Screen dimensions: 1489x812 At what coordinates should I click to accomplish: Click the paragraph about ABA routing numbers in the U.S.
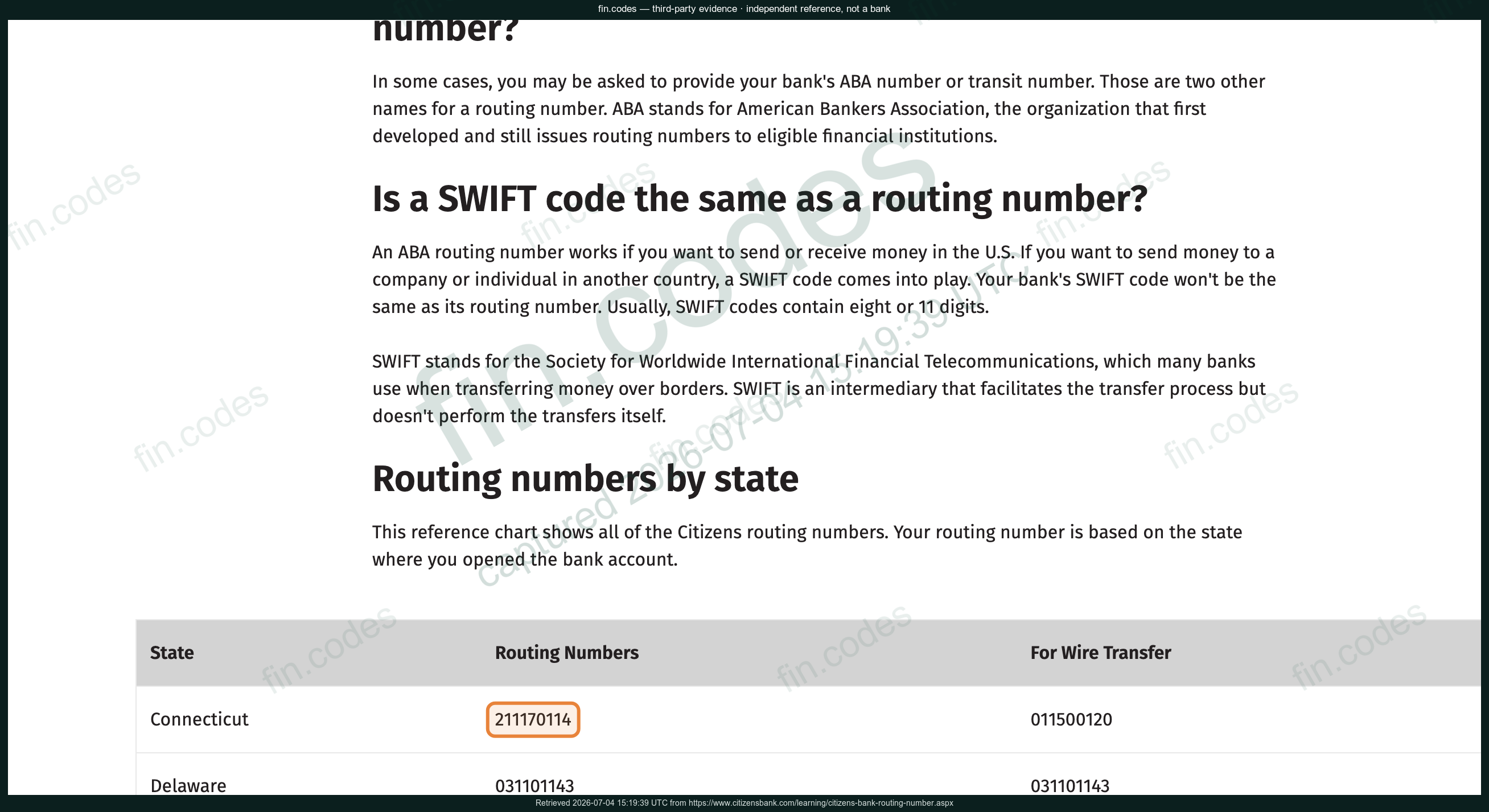click(x=824, y=279)
